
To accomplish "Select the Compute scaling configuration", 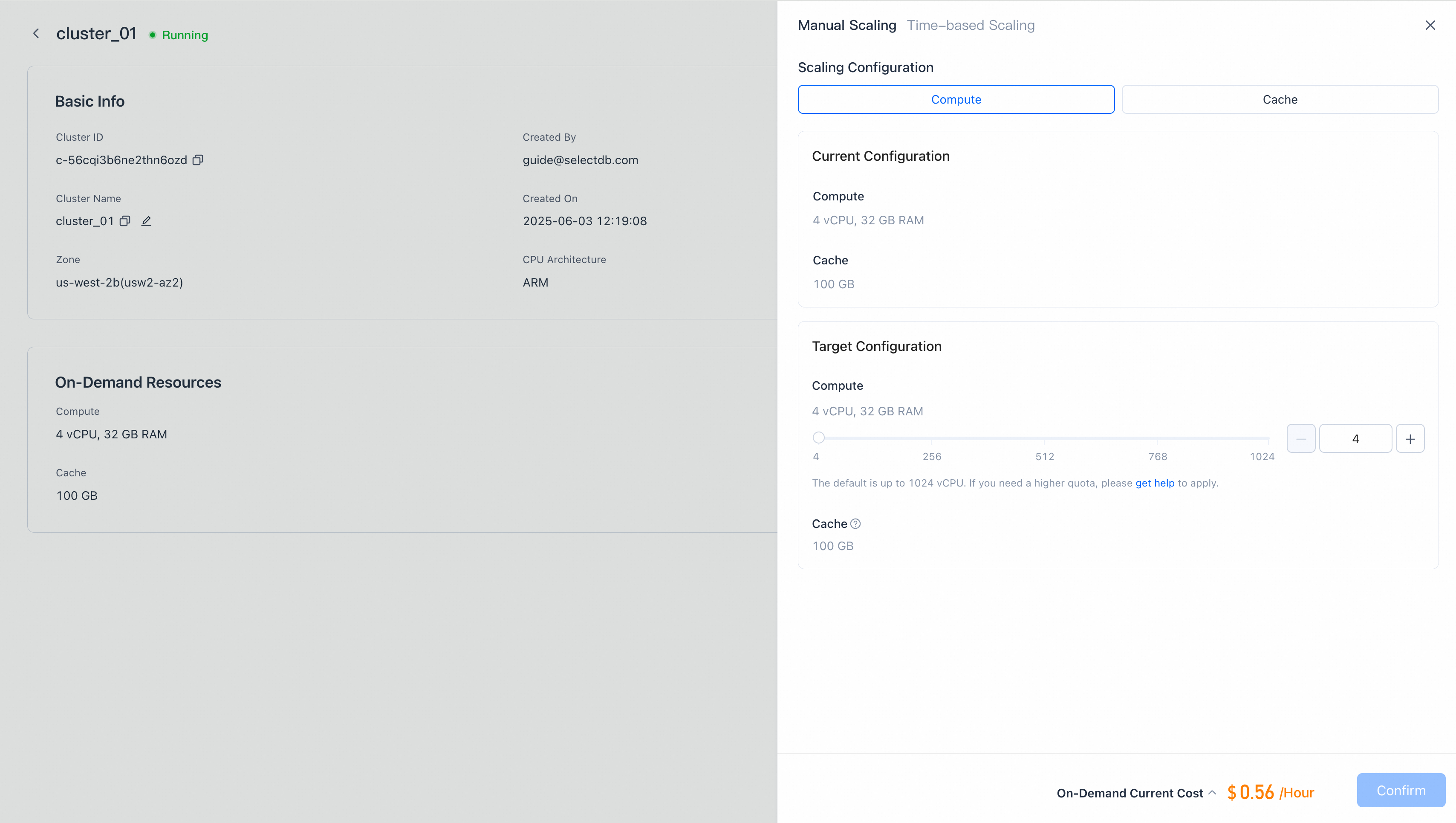I will click(x=956, y=99).
